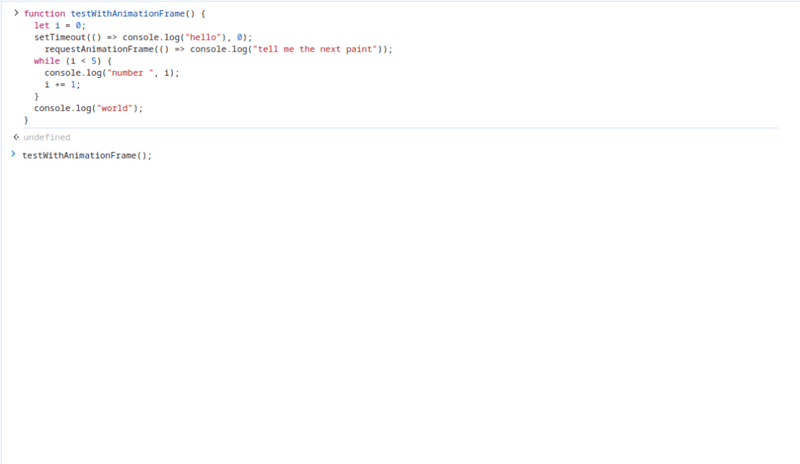Click the setTimeout "hello" line
This screenshot has height=464, width=800.
coord(143,37)
